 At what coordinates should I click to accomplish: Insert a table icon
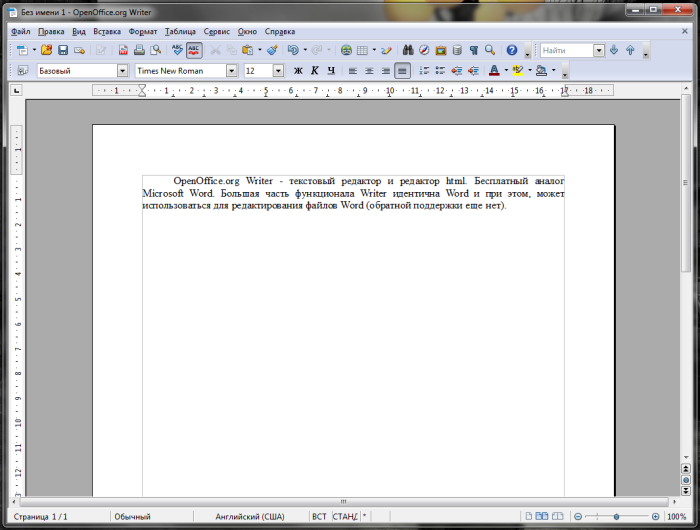point(362,50)
